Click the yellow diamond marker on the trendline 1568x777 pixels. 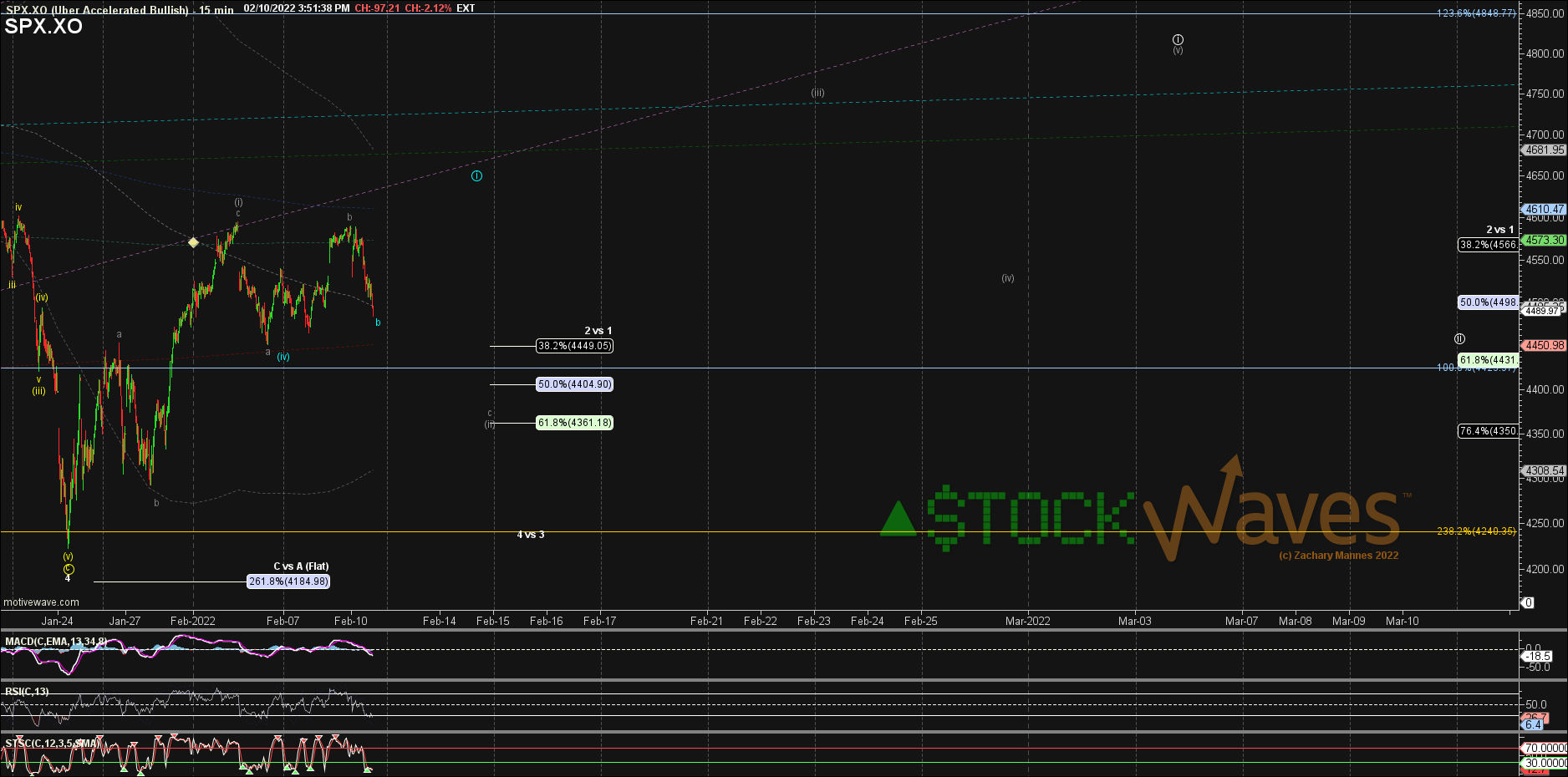[x=193, y=242]
